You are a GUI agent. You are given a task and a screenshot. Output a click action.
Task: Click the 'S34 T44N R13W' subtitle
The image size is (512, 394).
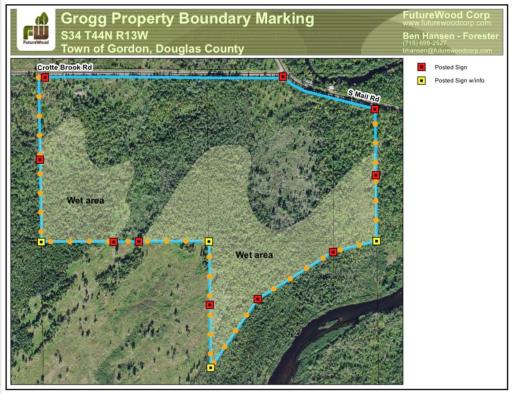coord(104,35)
